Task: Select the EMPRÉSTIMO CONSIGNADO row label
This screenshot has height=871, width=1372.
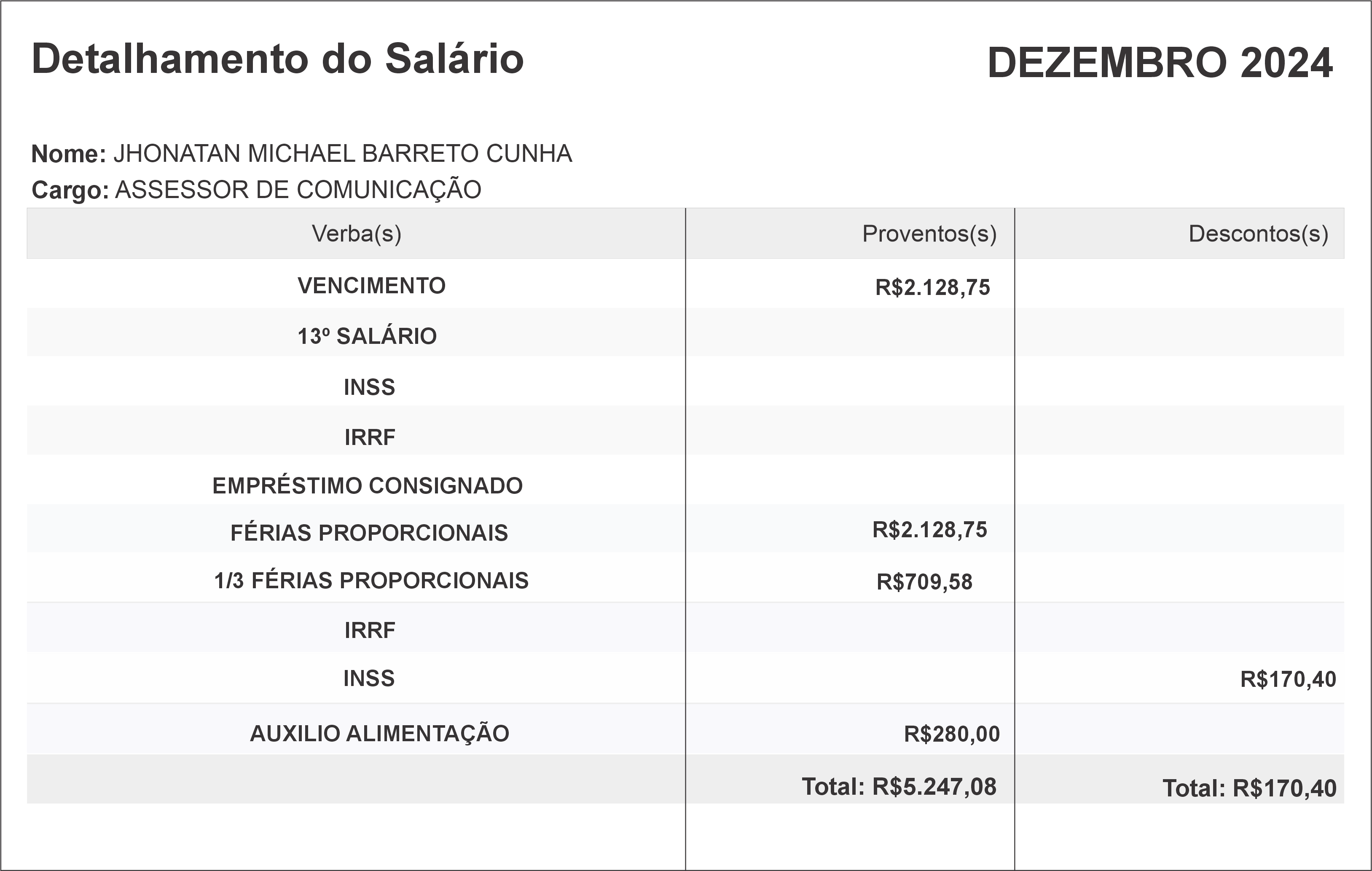Action: pyautogui.click(x=368, y=485)
